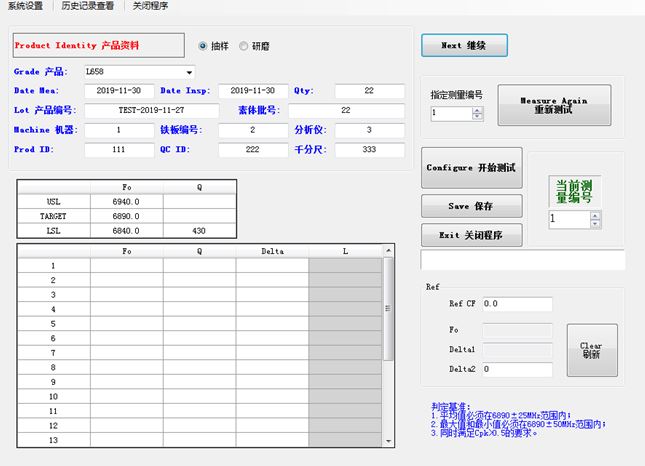Click the data table scroll-down arrow
This screenshot has width=645, height=466.
click(x=388, y=441)
